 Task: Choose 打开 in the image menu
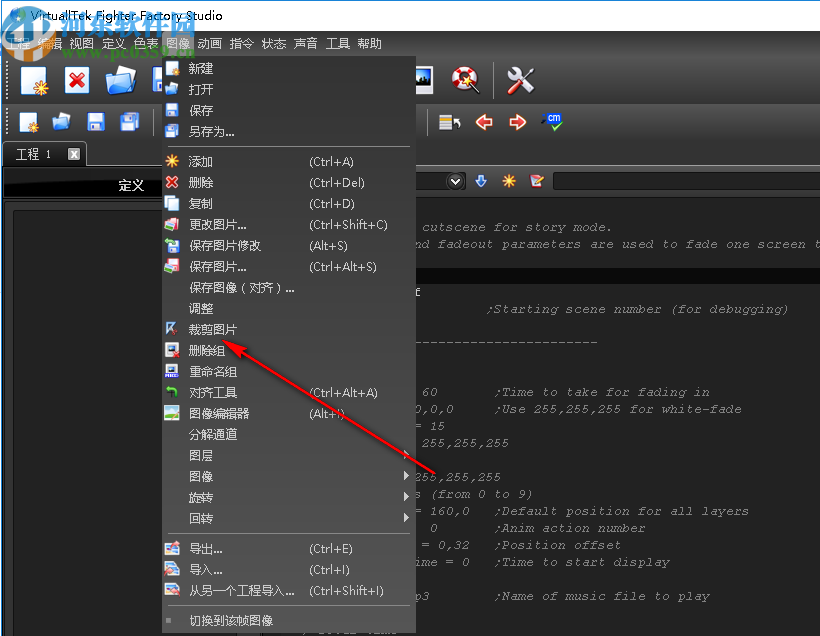pos(289,89)
